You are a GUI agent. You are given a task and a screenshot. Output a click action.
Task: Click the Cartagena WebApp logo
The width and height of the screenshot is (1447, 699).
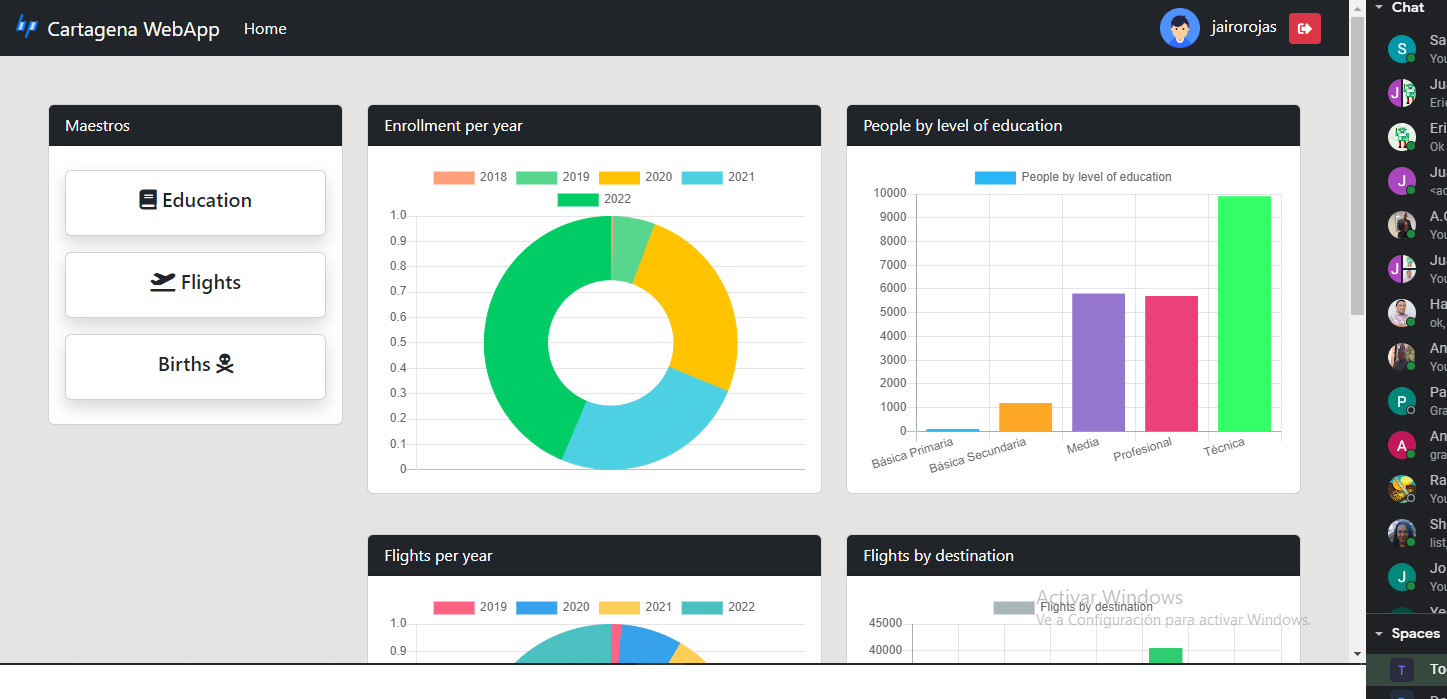point(26,28)
